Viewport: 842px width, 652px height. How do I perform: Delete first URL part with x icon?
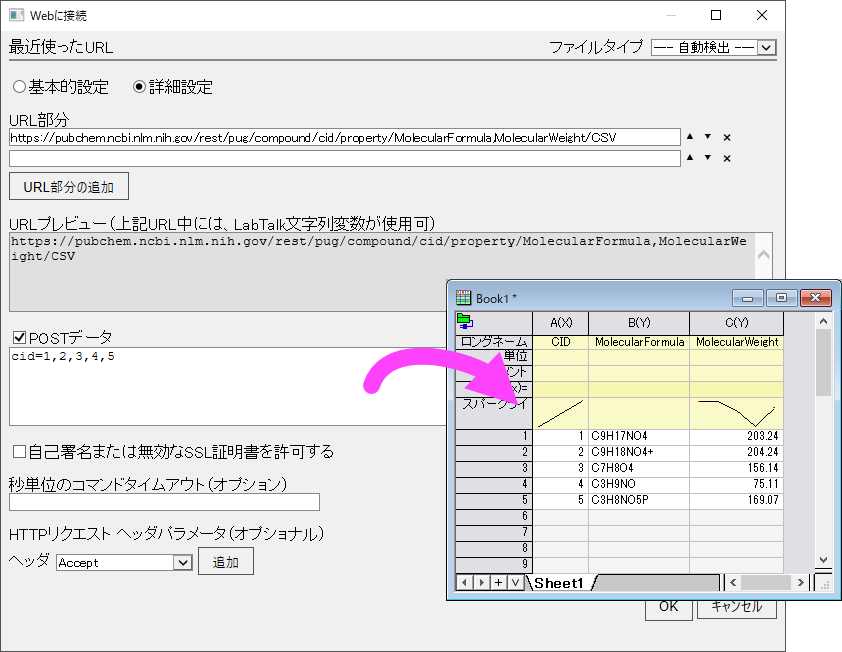click(727, 137)
